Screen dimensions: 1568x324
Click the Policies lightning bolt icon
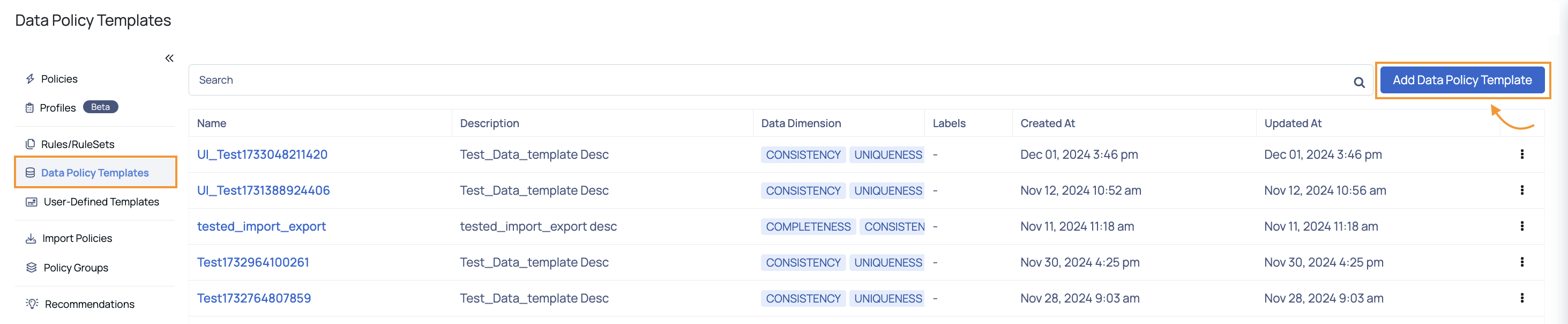30,78
